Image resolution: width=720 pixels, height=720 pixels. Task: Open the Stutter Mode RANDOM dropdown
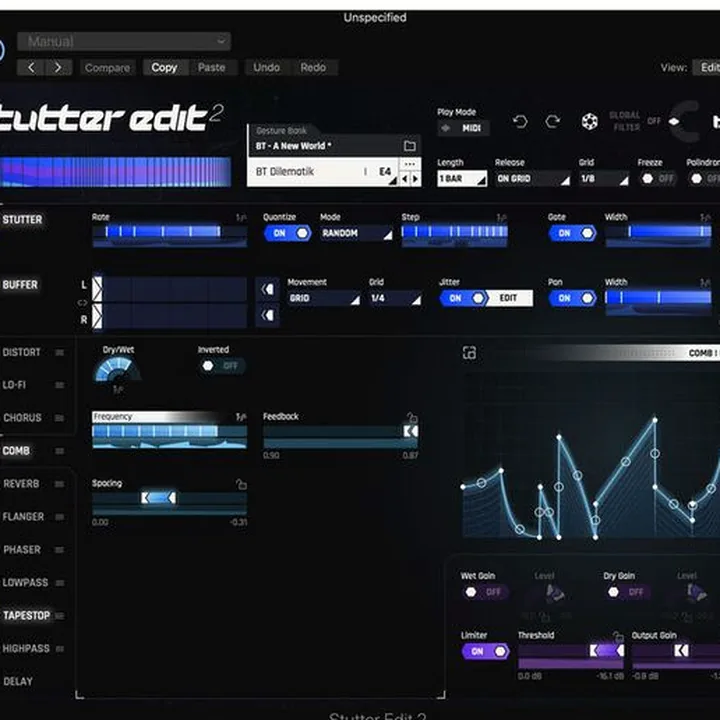[356, 233]
